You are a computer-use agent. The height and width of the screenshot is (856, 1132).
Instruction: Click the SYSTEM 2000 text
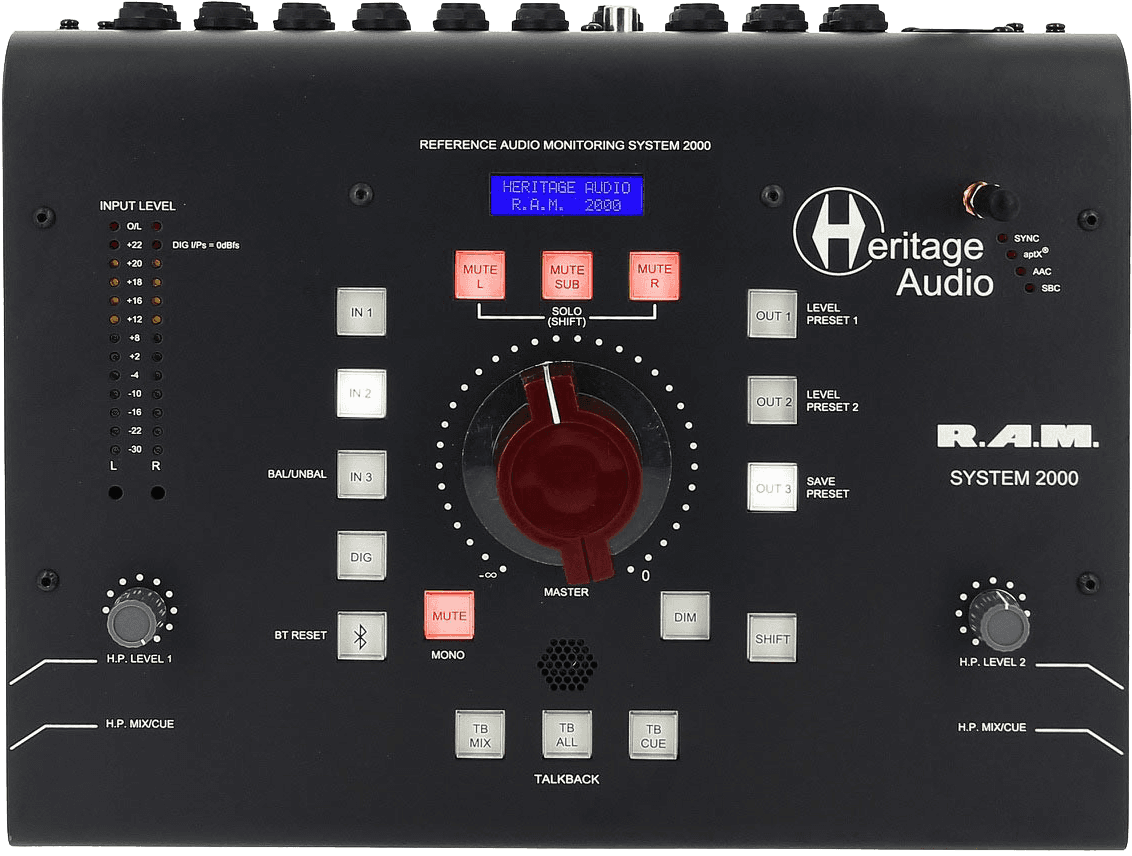[1014, 478]
